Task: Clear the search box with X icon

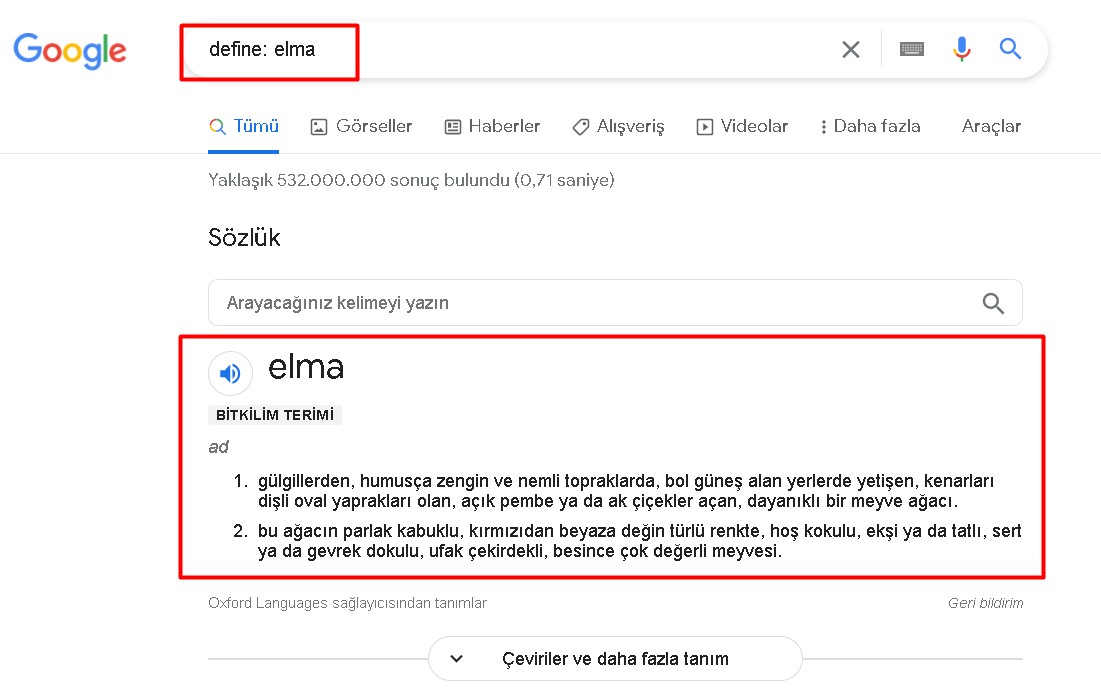Action: [850, 50]
